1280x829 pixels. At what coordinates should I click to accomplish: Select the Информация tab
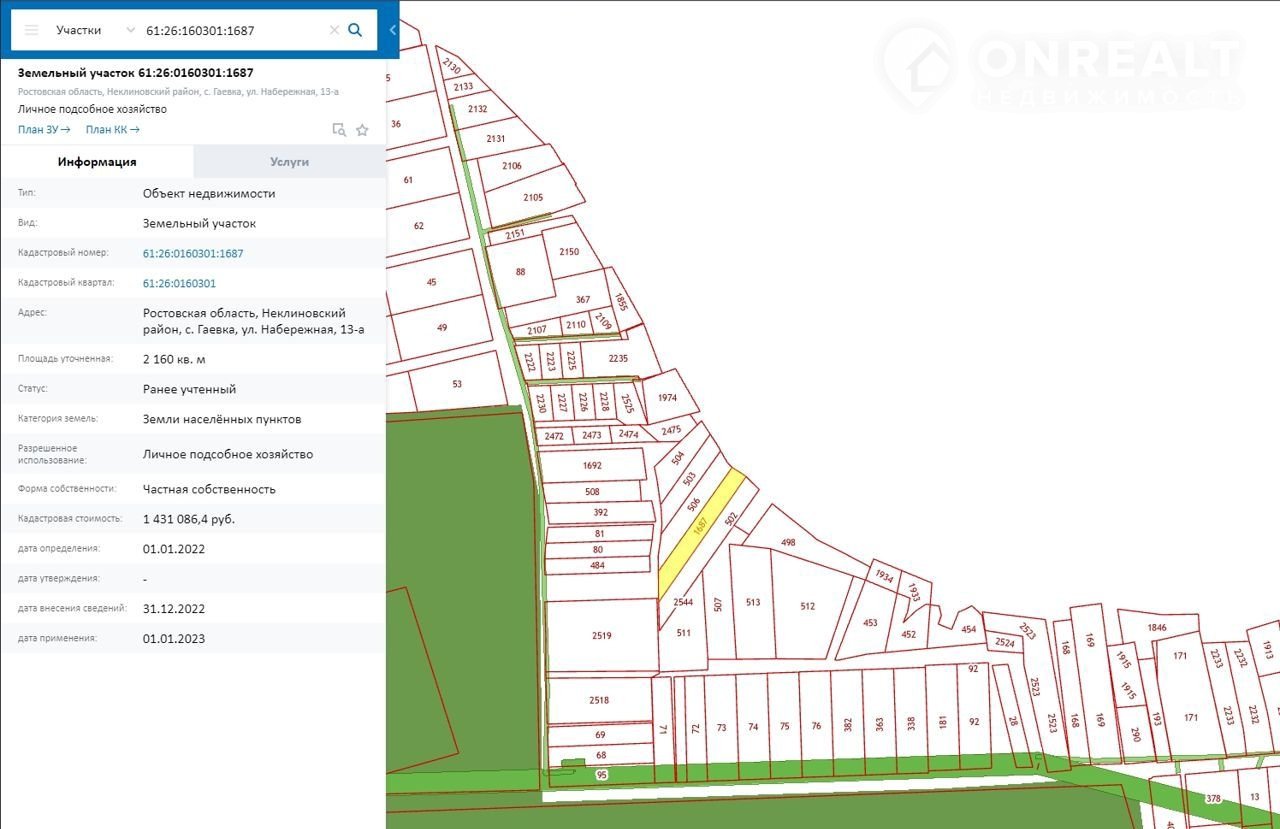[x=97, y=161]
